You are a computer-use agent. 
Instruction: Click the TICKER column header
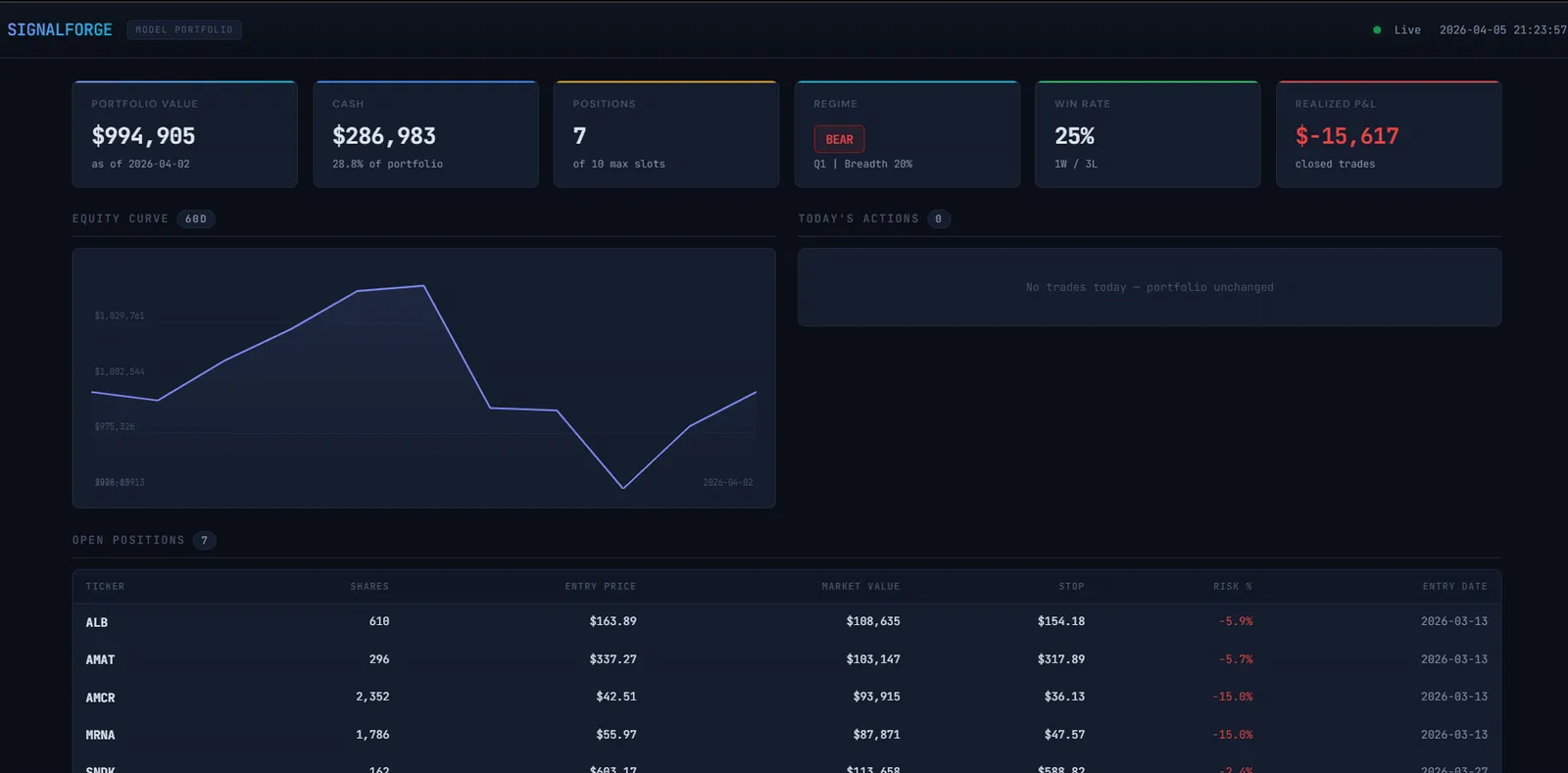coord(105,586)
